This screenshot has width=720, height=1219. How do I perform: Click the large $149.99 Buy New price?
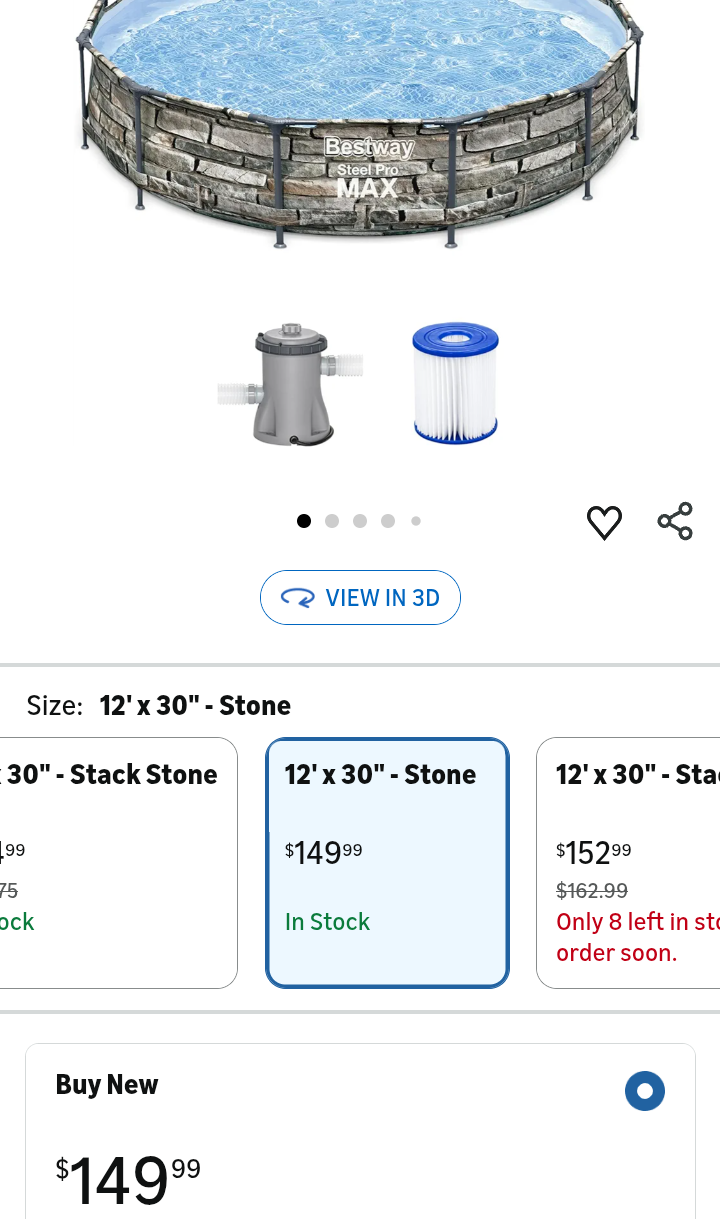128,1180
